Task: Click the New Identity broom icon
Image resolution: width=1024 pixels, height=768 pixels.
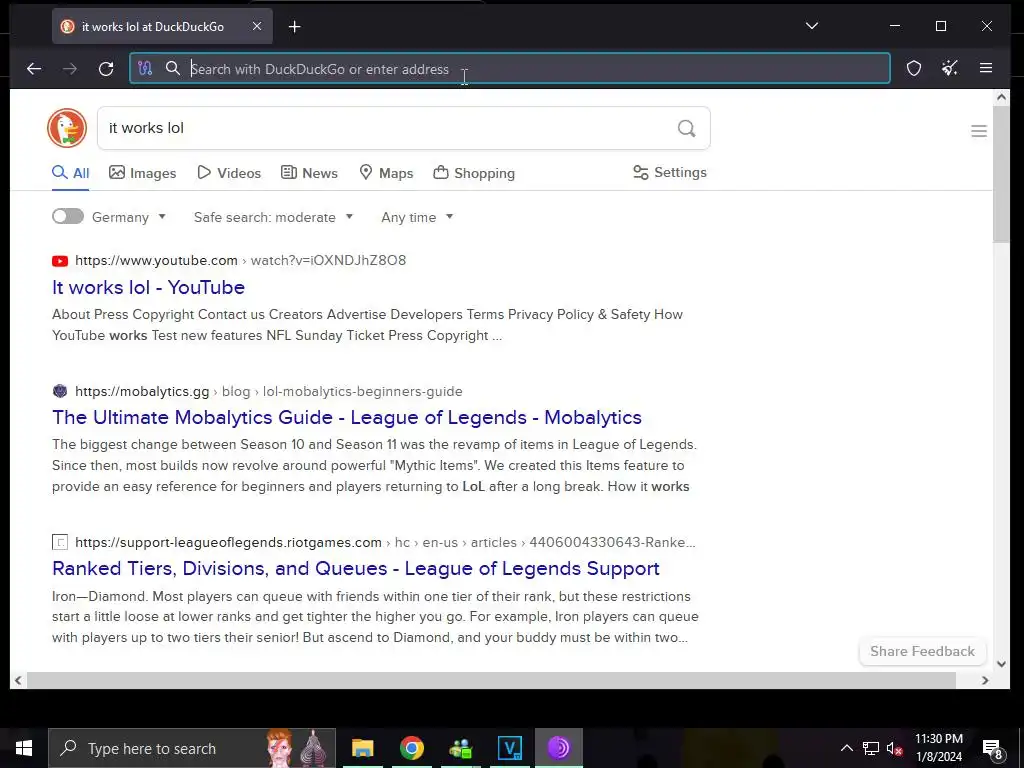Action: pyautogui.click(x=950, y=68)
